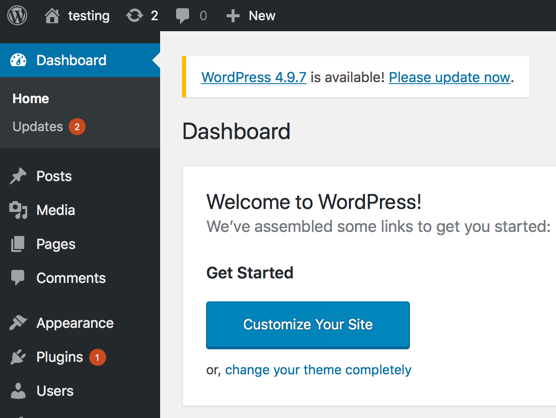Select the Dashboard sidebar menu item
This screenshot has height=418, width=556.
80,60
